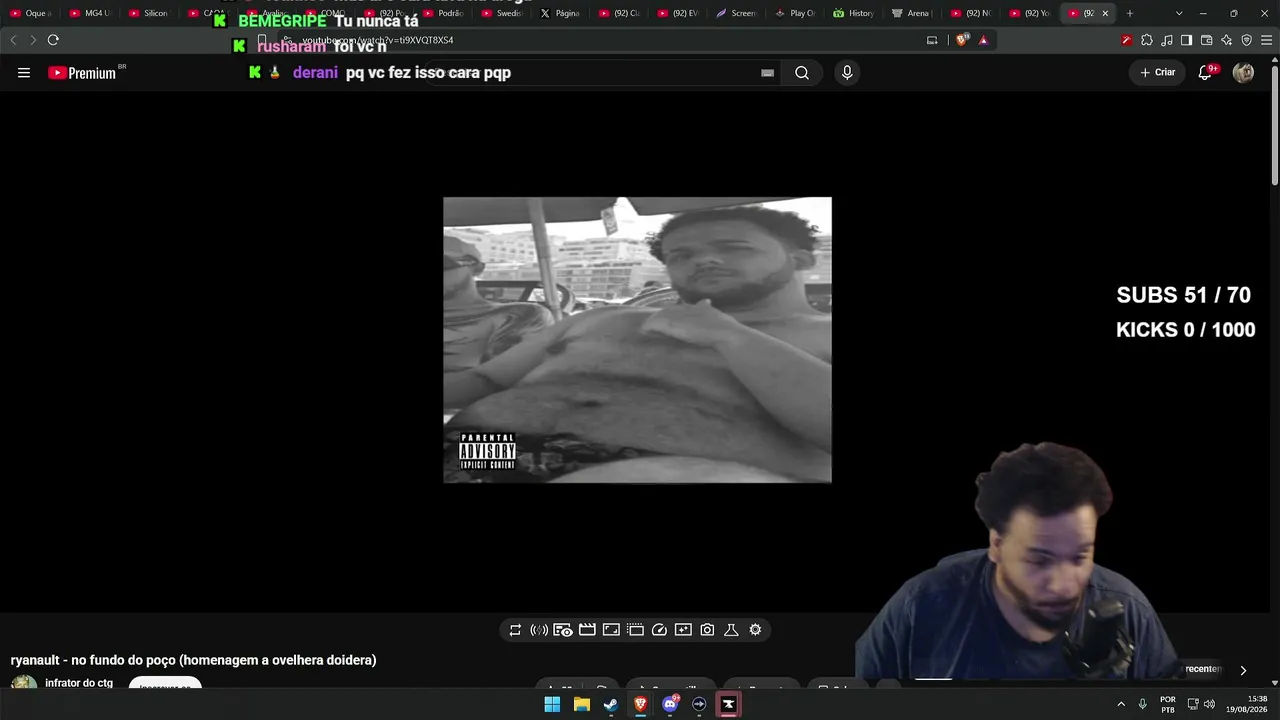
Task: Switch to the MG4 tab
Action: click(91, 13)
